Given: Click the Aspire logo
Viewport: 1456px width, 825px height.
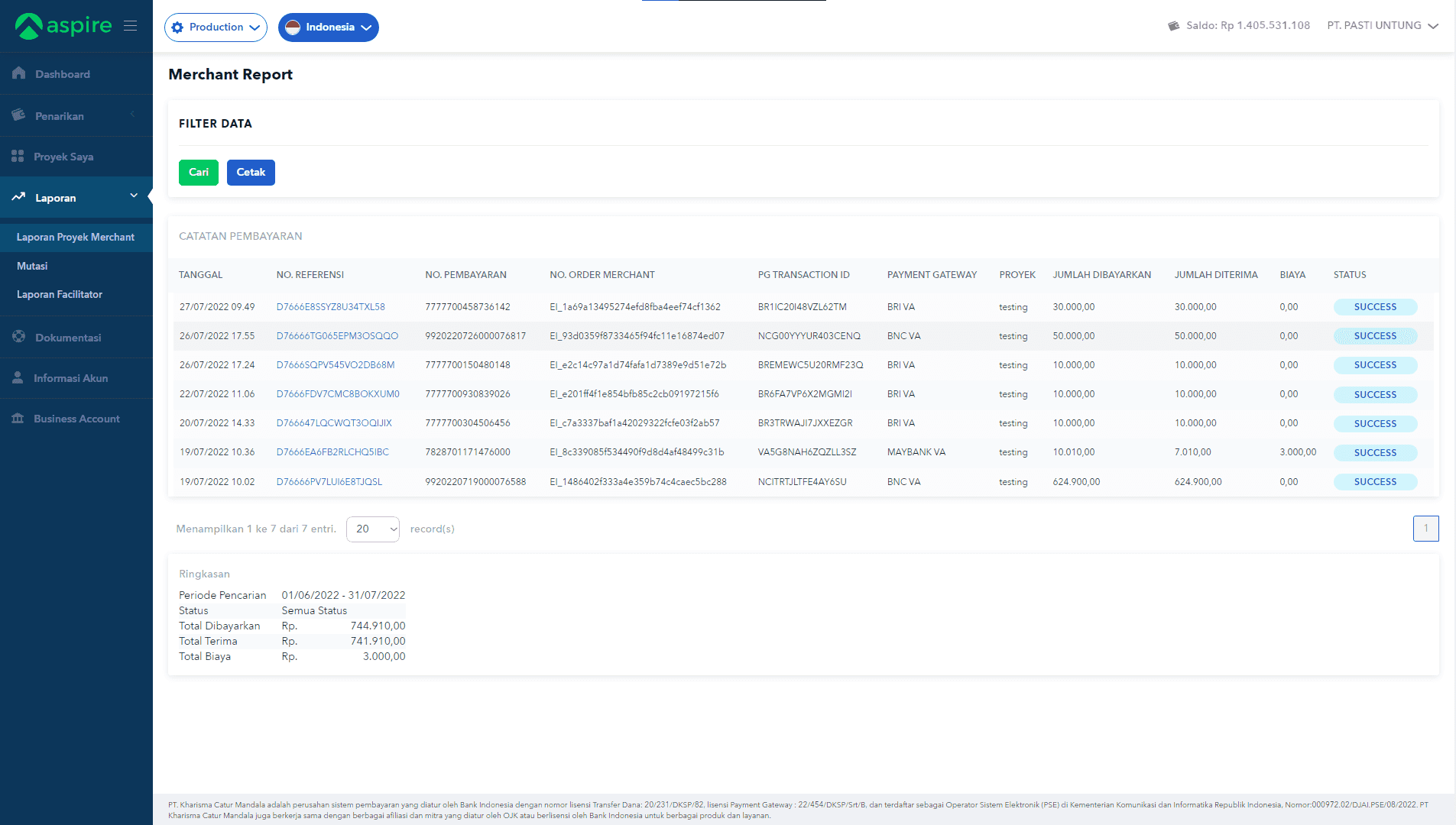Looking at the screenshot, I should click(63, 26).
